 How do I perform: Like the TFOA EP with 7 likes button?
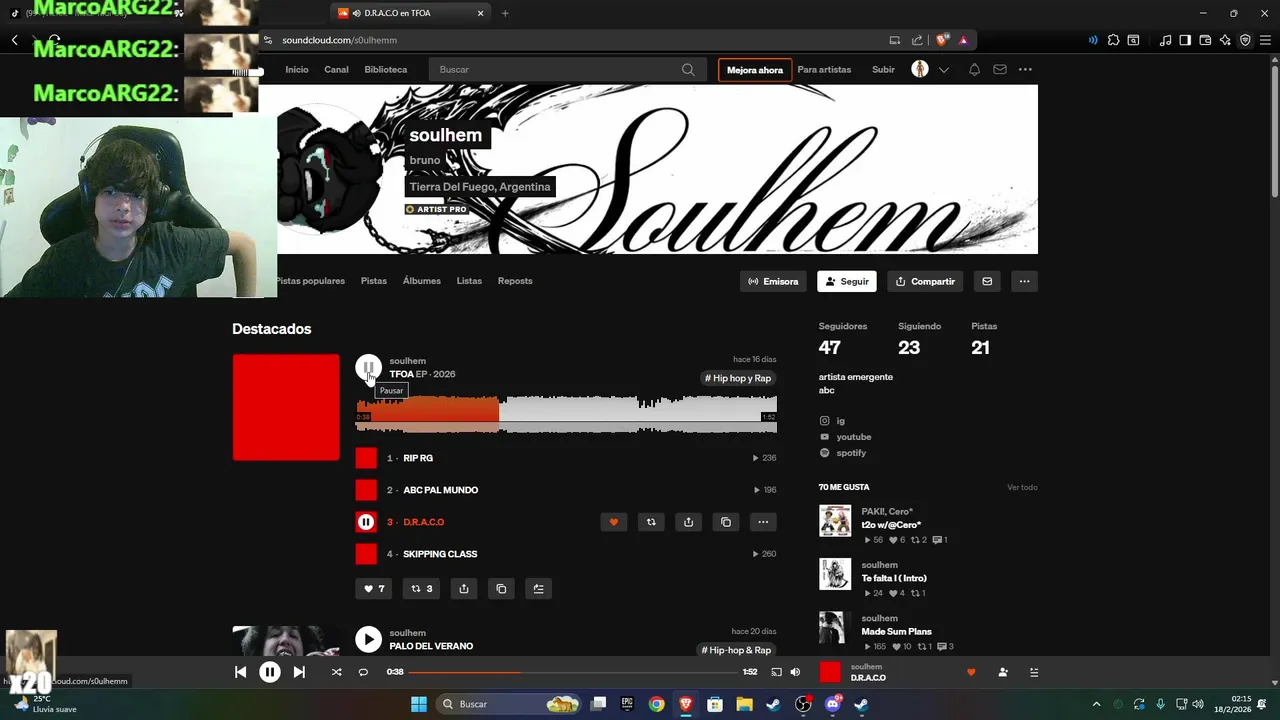374,589
